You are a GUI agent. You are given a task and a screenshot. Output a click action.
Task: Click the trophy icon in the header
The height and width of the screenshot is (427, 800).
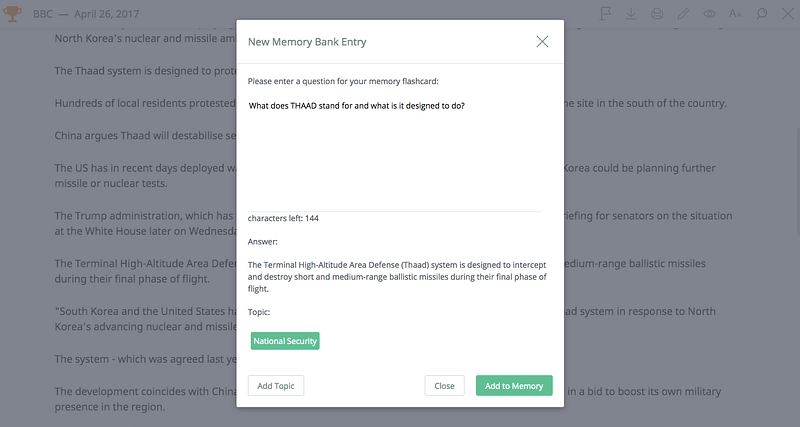(12, 14)
